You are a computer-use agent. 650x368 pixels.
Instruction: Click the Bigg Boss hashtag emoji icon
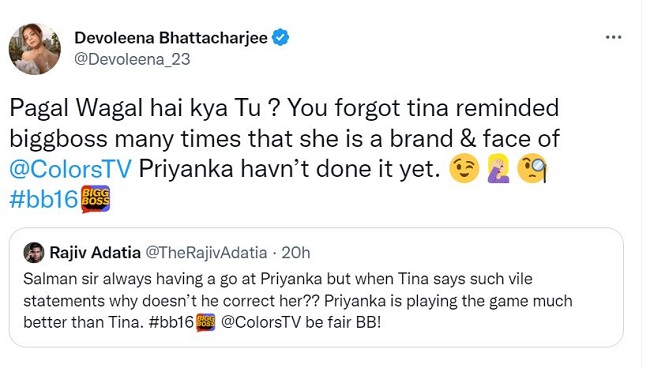95,199
